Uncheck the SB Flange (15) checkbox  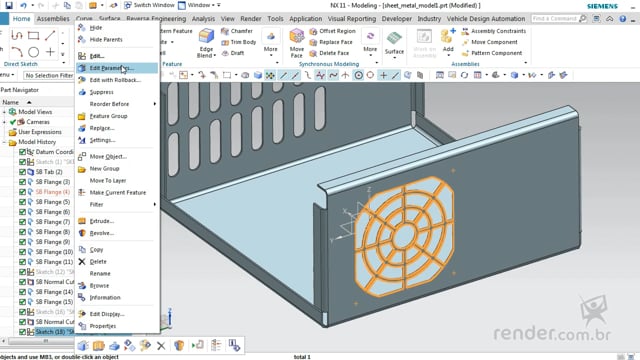[22, 302]
